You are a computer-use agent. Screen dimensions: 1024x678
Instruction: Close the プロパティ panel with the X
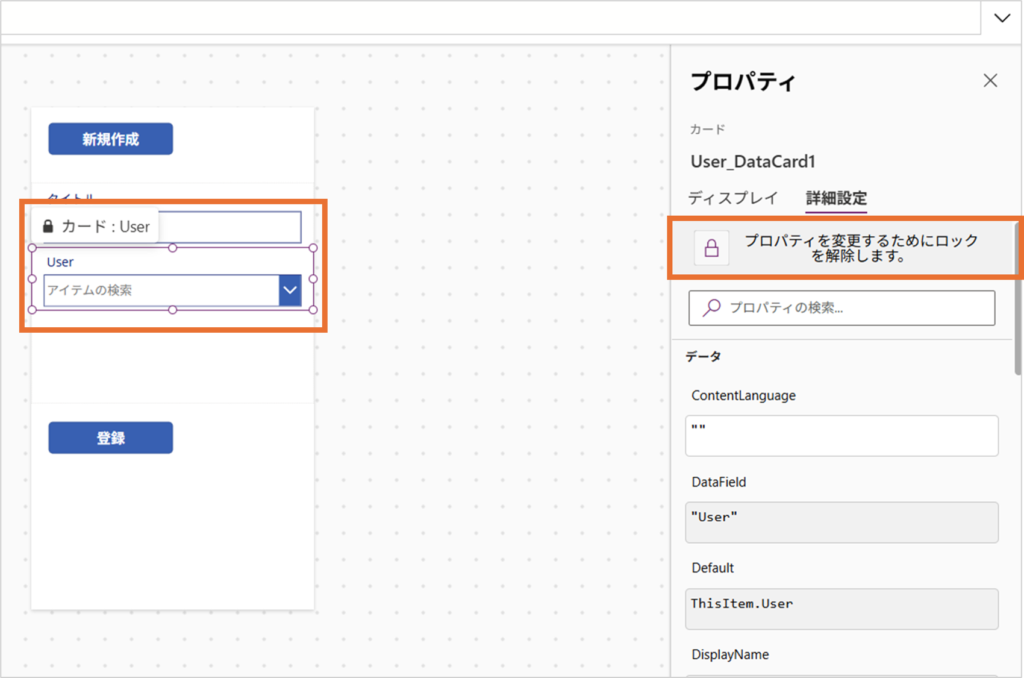tap(990, 81)
